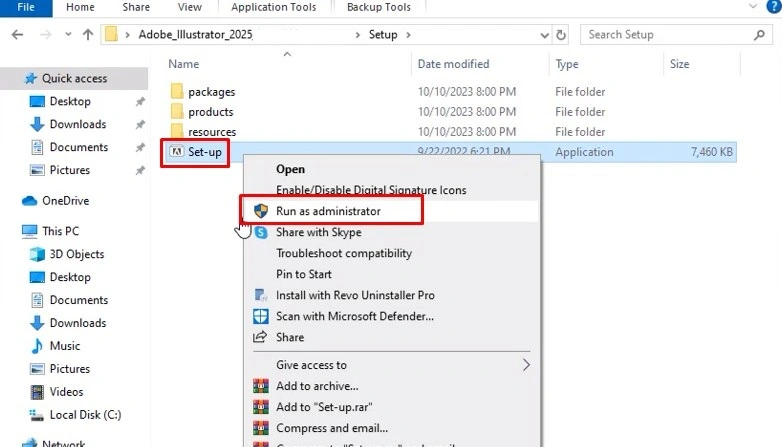Go forward with the right arrow
782x447 pixels.
[45, 34]
